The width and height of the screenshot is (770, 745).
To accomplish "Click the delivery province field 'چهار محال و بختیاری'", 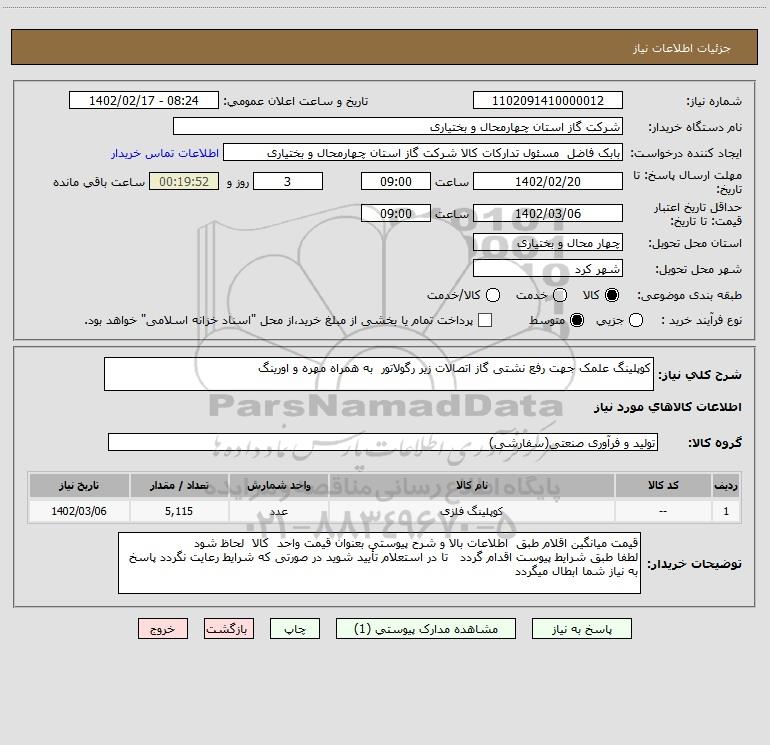I will click(548, 243).
